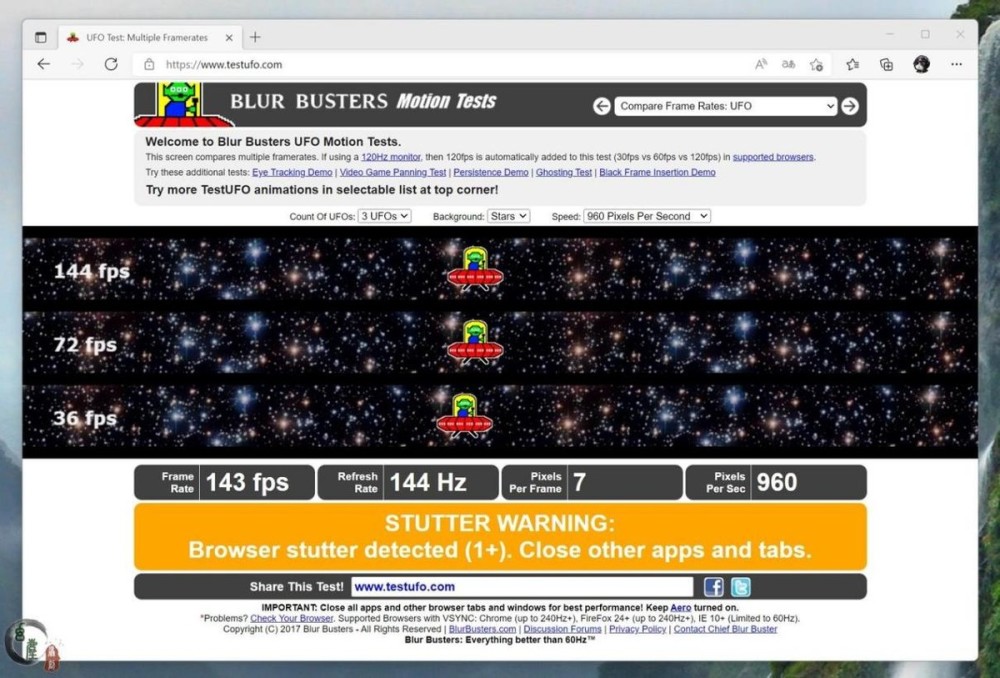Open the Eye Tracking Demo link

tap(292, 172)
